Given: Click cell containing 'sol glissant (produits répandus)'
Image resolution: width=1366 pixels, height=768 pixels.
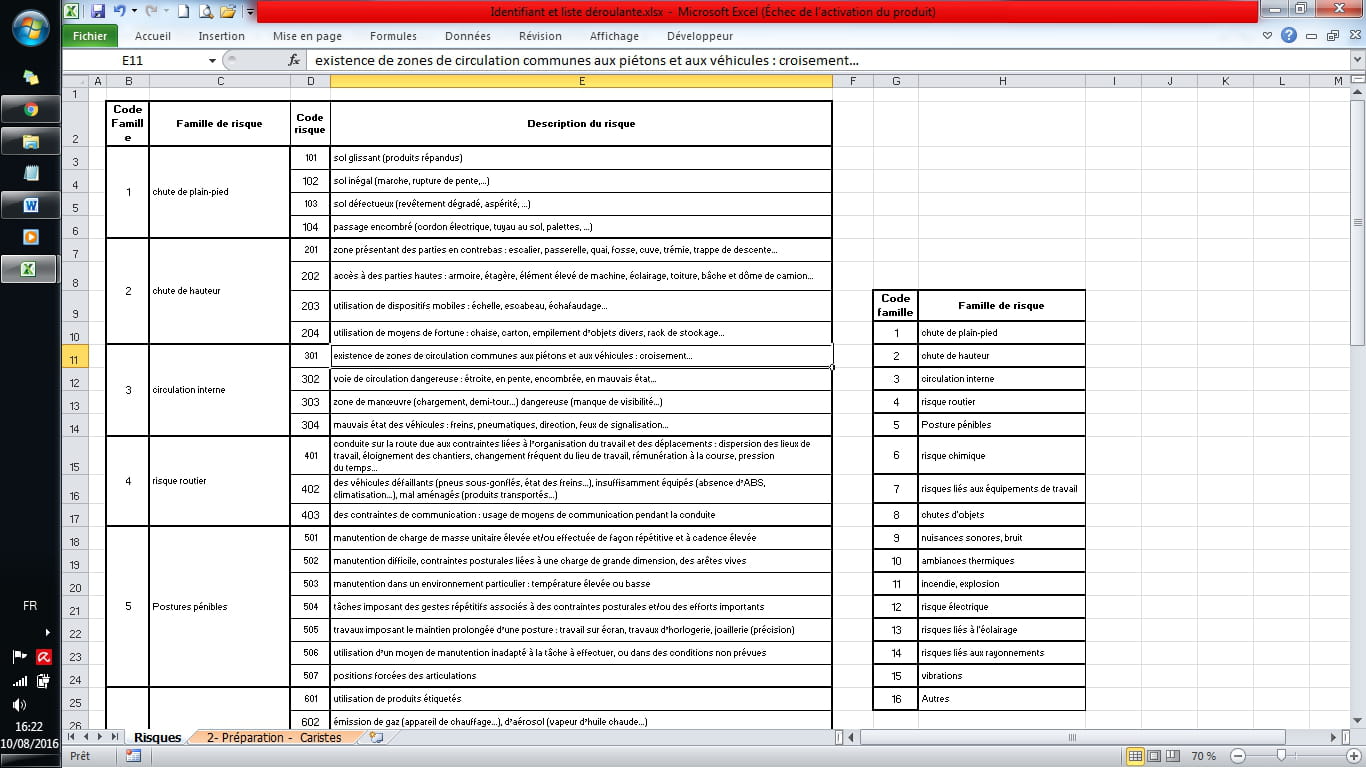Looking at the screenshot, I should tap(581, 158).
